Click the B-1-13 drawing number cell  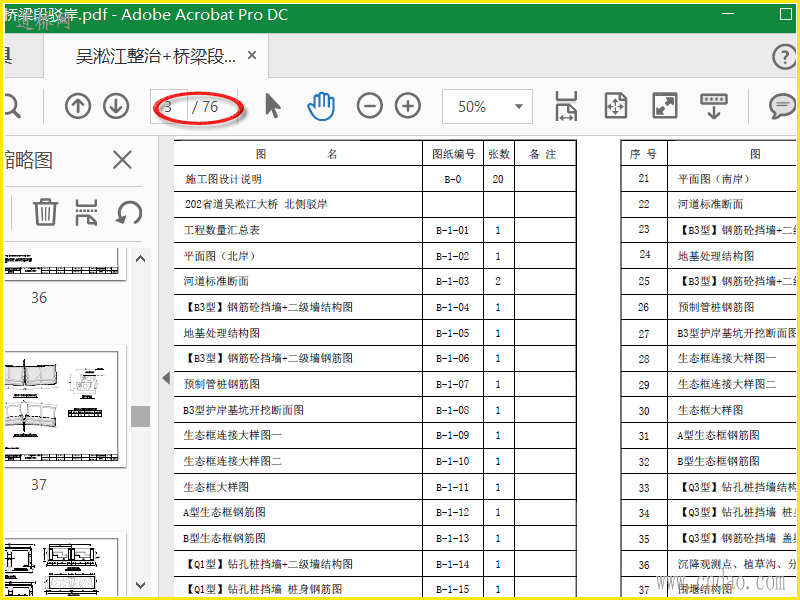452,539
